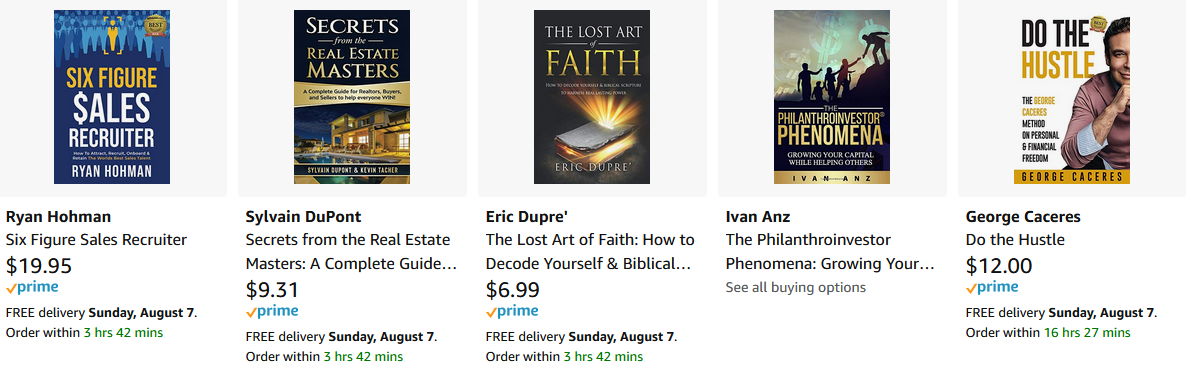The width and height of the screenshot is (1186, 387).
Task: Click the Prime badge under the $9.31 price
Action: [272, 311]
